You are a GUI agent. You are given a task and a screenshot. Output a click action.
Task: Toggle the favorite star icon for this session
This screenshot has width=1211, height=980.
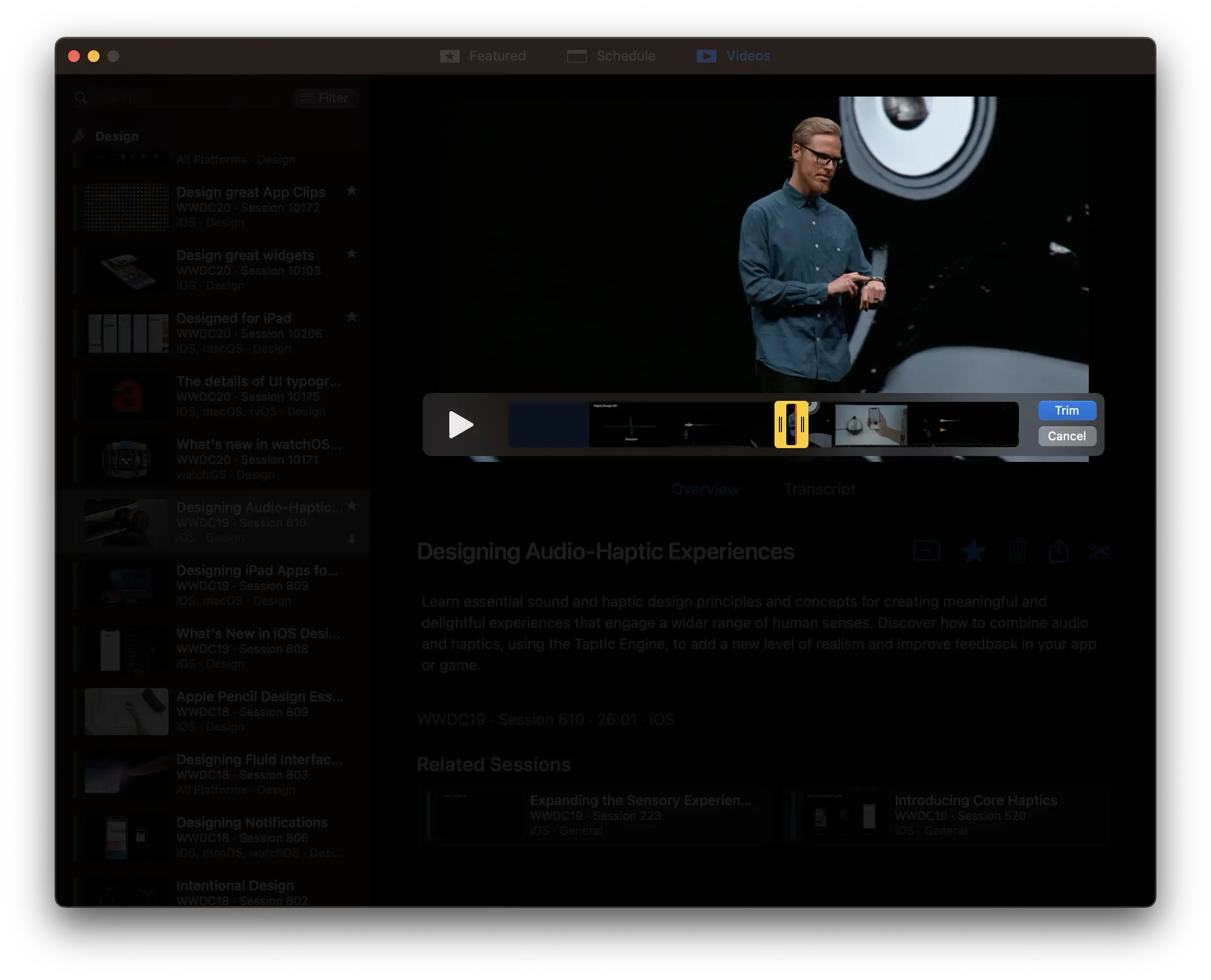coord(974,551)
